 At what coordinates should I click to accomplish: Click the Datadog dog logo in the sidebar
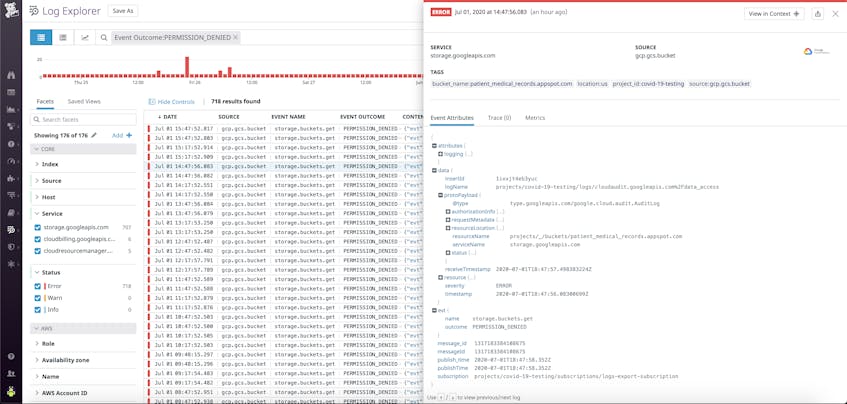coord(11,10)
